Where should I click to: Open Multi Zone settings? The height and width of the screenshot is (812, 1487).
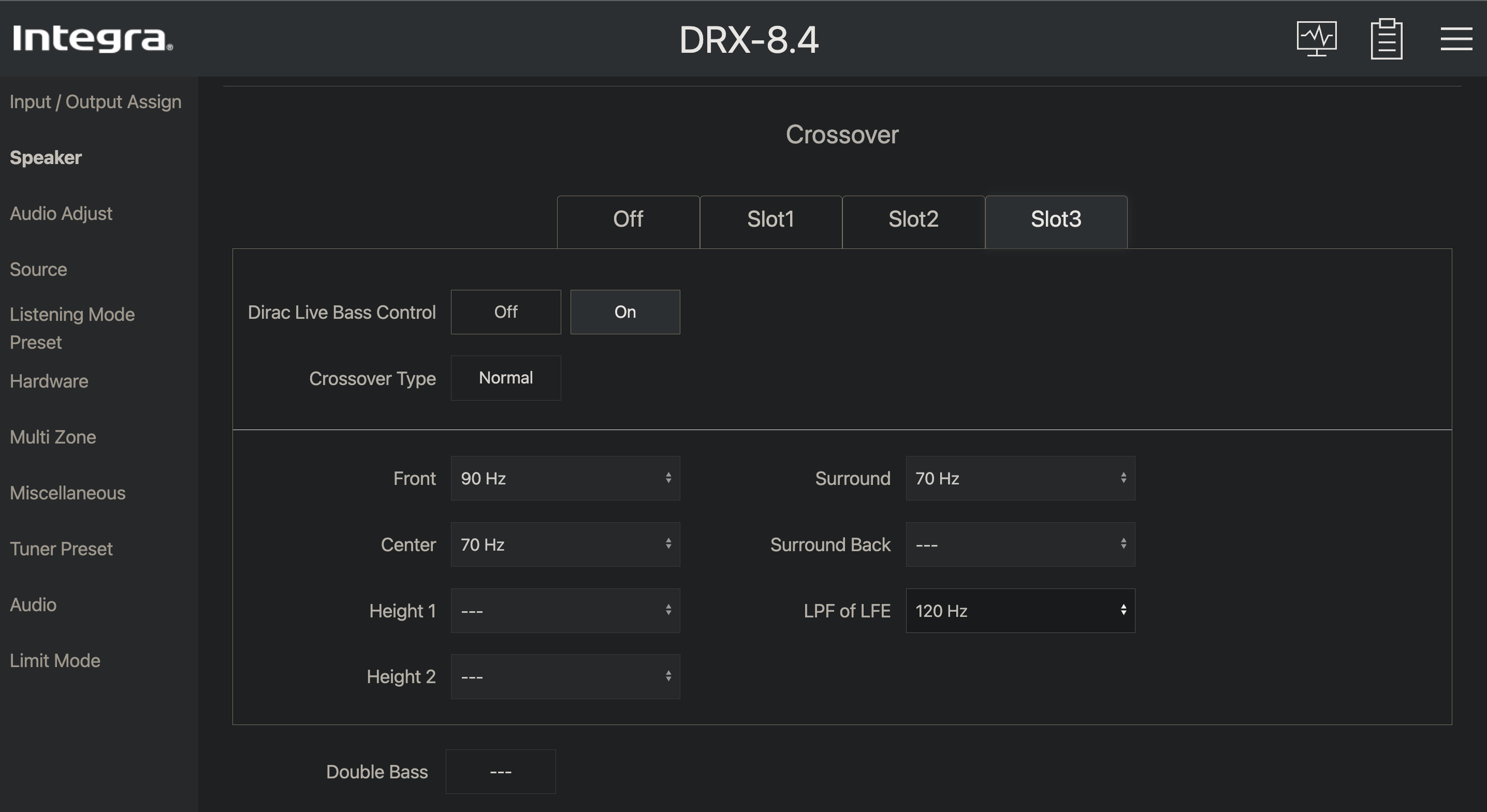[52, 437]
